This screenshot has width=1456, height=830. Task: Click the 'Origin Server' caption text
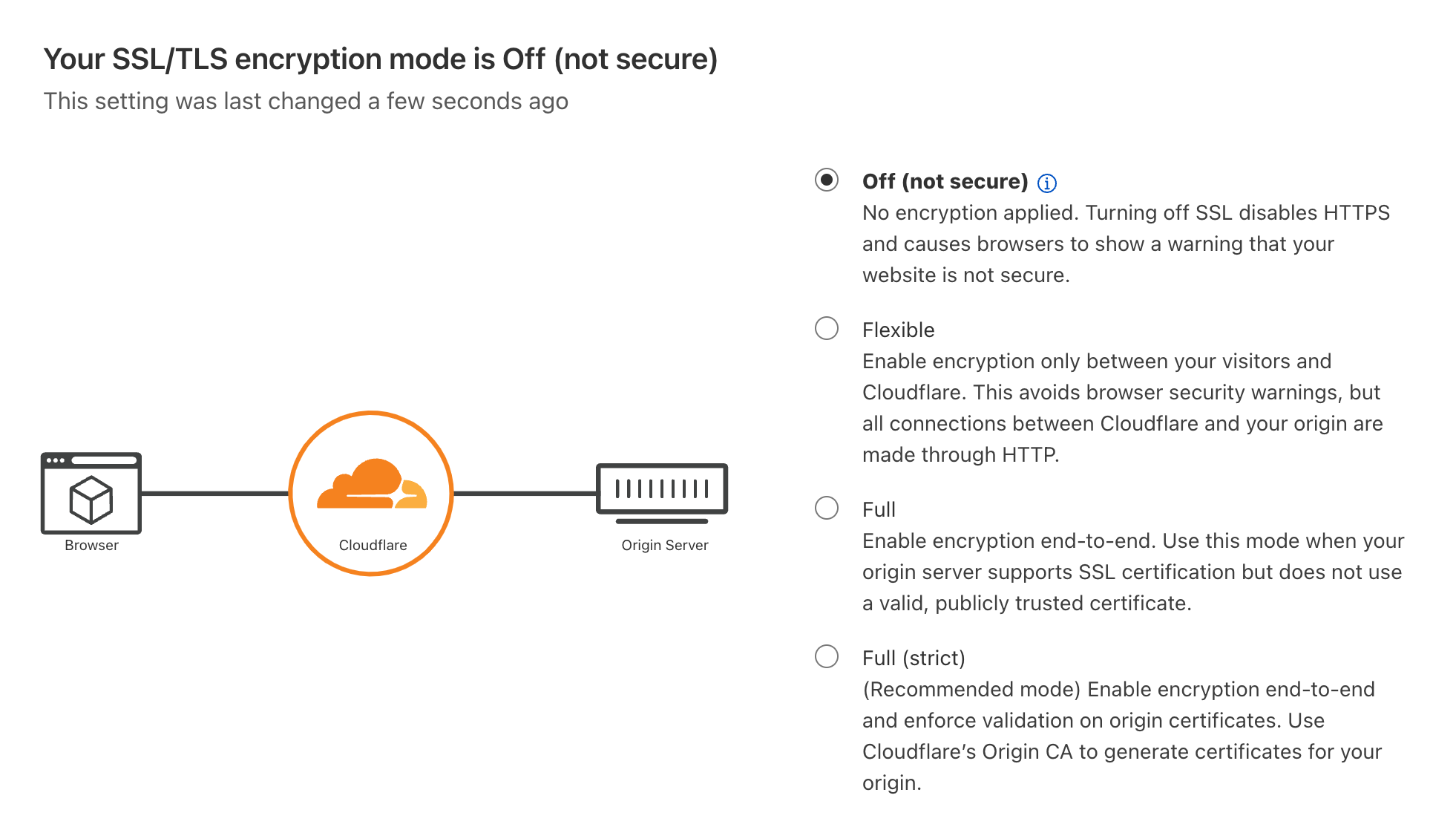click(665, 545)
